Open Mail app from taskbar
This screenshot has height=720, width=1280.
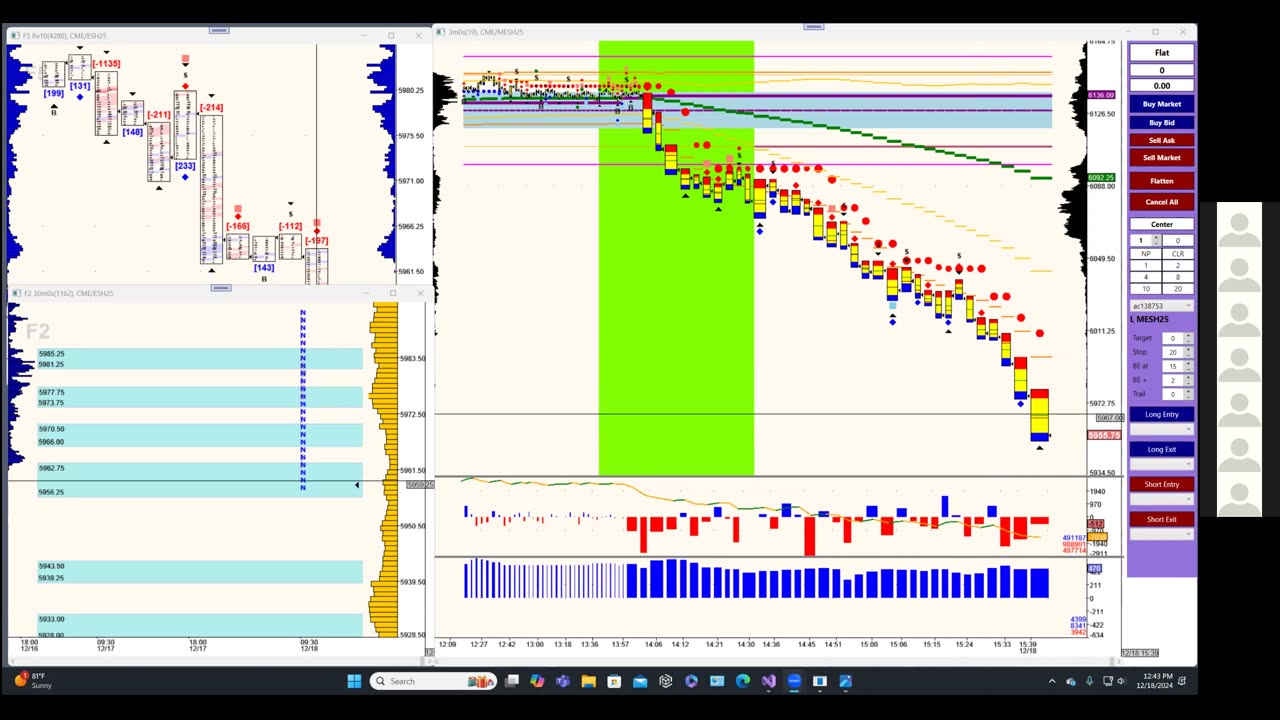pos(640,681)
